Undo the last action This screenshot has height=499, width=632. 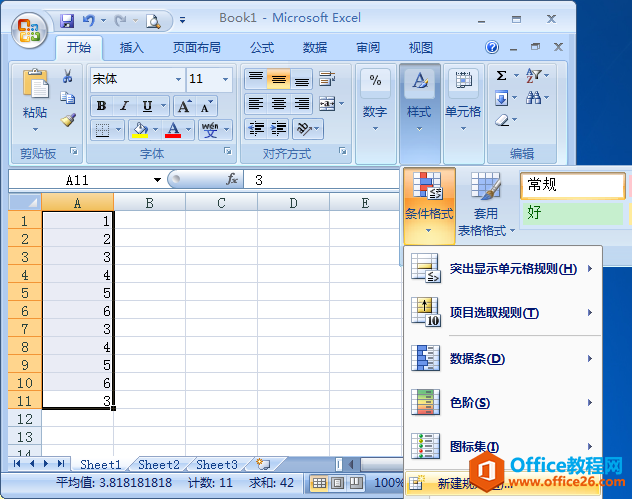tap(89, 20)
